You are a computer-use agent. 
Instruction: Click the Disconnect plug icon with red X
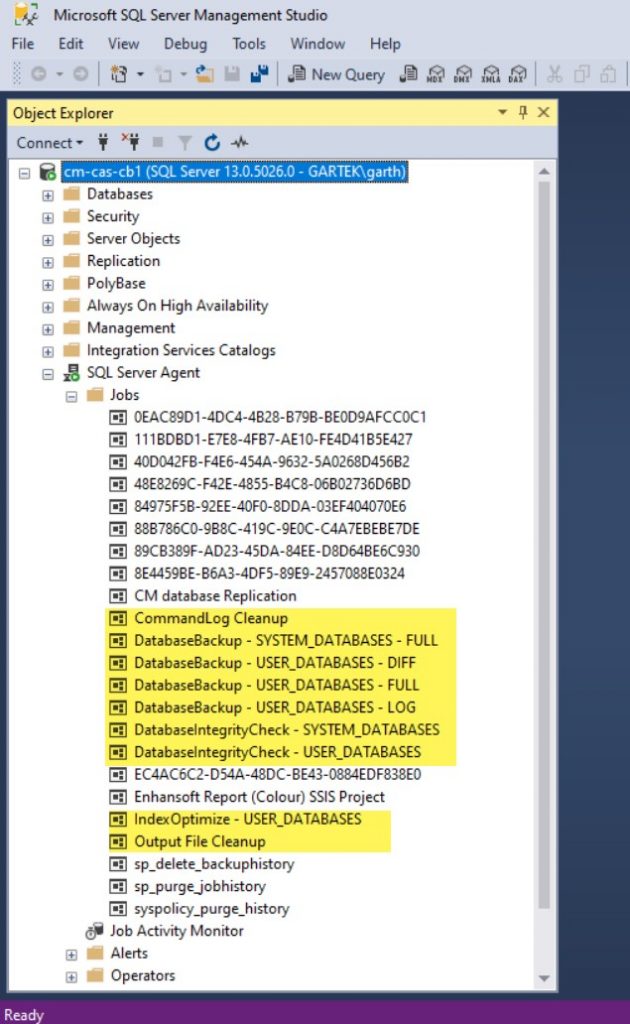pyautogui.click(x=130, y=143)
